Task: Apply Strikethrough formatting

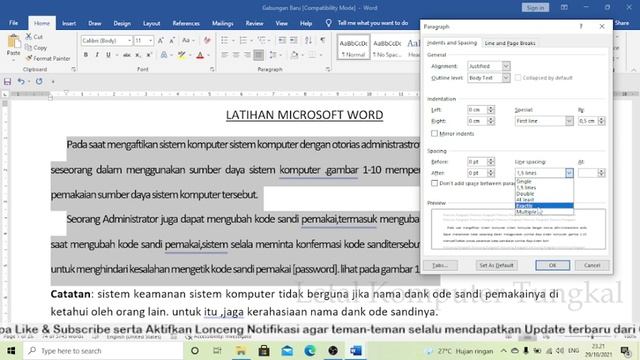Action: tap(127, 55)
